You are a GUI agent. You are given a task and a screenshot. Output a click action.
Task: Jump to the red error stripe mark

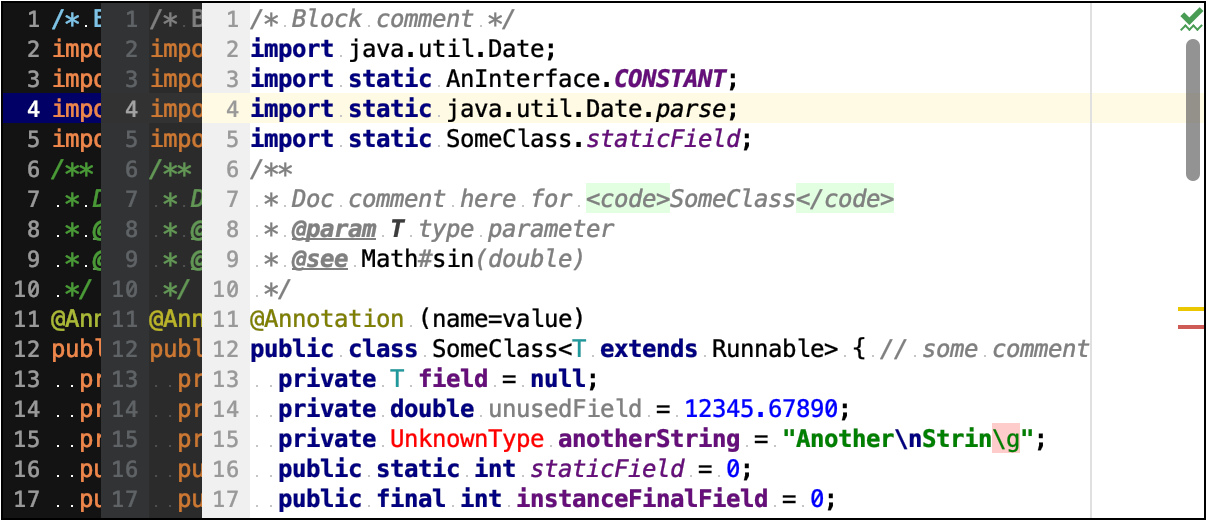[1191, 327]
